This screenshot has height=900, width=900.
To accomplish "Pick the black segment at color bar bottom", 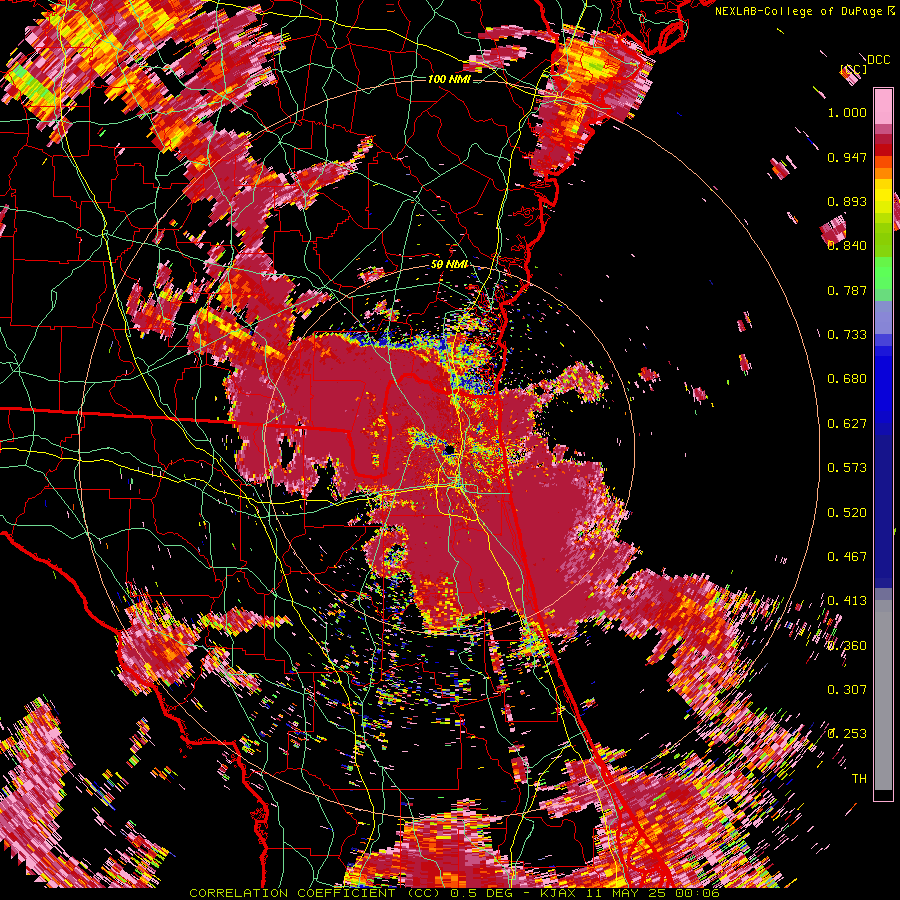I will point(883,795).
